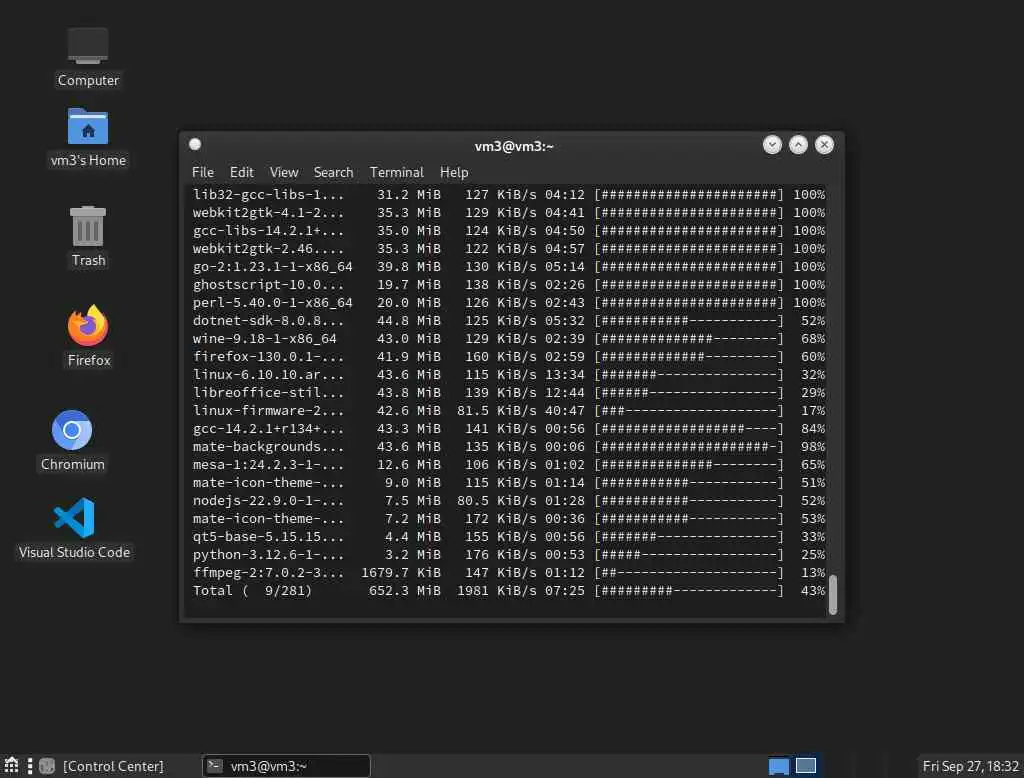Image resolution: width=1024 pixels, height=778 pixels.
Task: Click the qt5-base-5.15.15... package name
Action: pyautogui.click(x=268, y=537)
